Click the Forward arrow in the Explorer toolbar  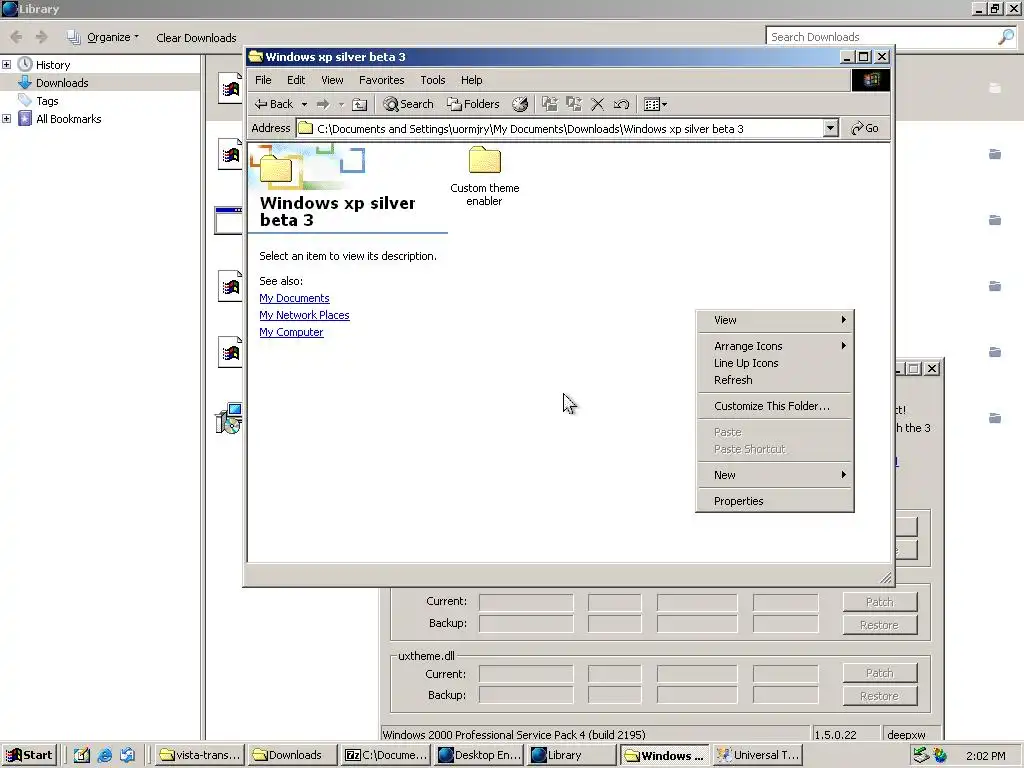click(323, 104)
